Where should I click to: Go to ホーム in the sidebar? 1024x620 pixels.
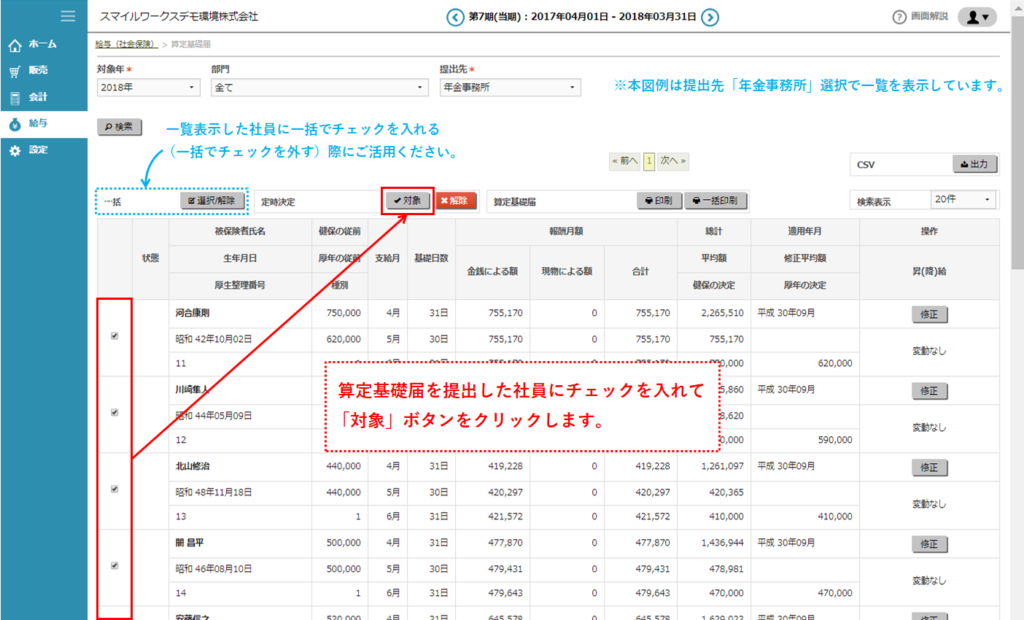44,44
